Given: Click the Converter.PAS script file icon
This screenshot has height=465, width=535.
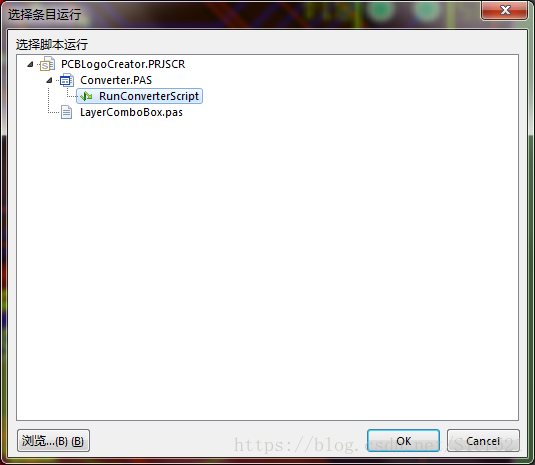Looking at the screenshot, I should [x=67, y=80].
